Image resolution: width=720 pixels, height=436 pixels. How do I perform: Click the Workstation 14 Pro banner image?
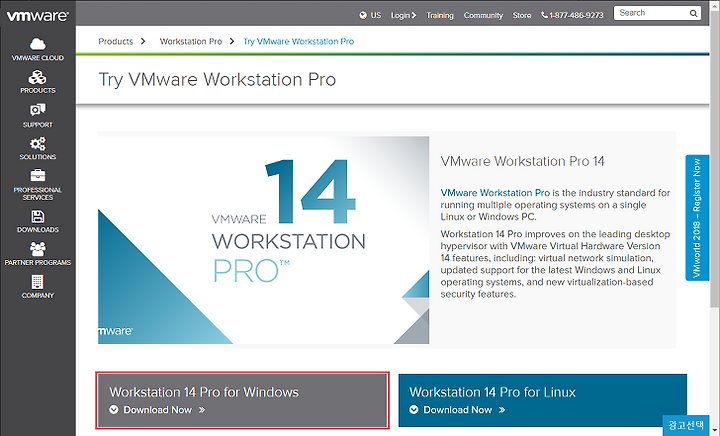tap(264, 240)
